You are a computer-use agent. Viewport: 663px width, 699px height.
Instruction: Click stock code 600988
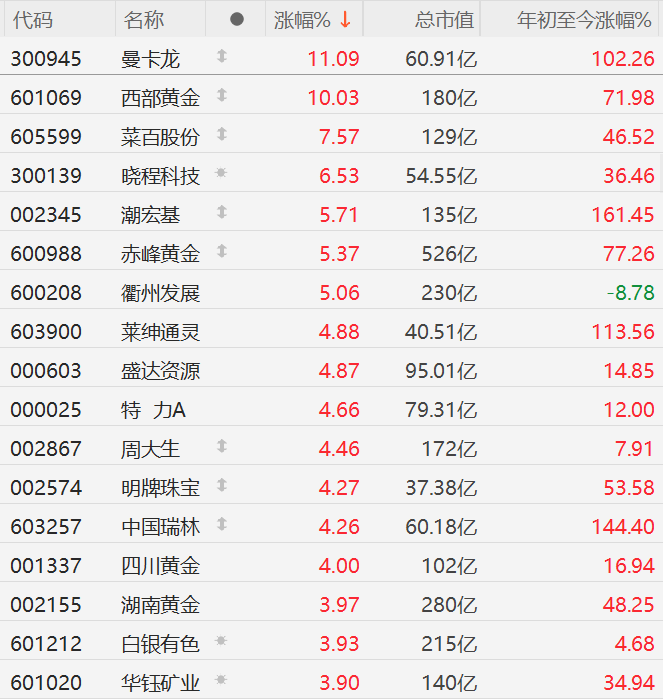[x=46, y=254]
